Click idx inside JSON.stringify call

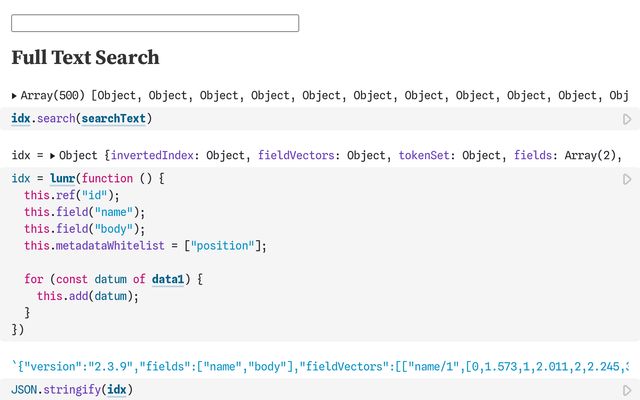click(116, 389)
